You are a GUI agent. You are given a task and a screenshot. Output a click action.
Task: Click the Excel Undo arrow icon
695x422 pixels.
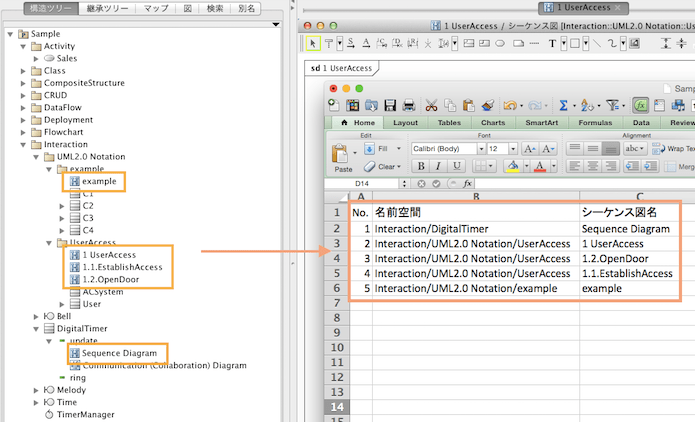(x=510, y=105)
